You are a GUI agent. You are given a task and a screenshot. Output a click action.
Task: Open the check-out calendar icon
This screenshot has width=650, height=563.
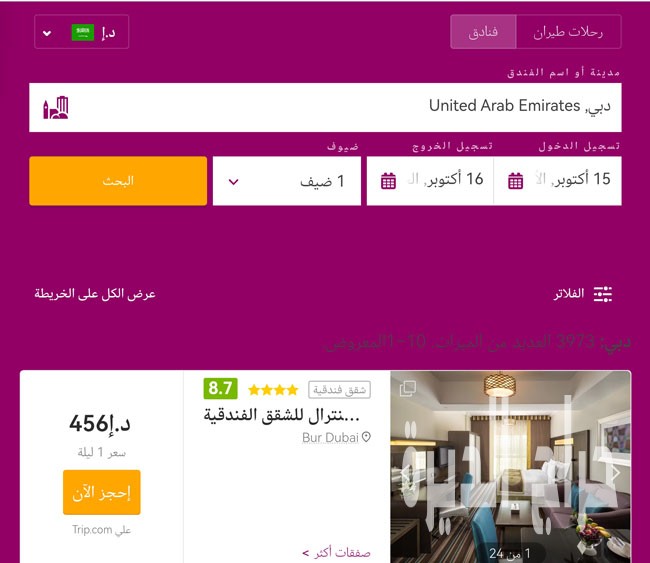point(388,181)
